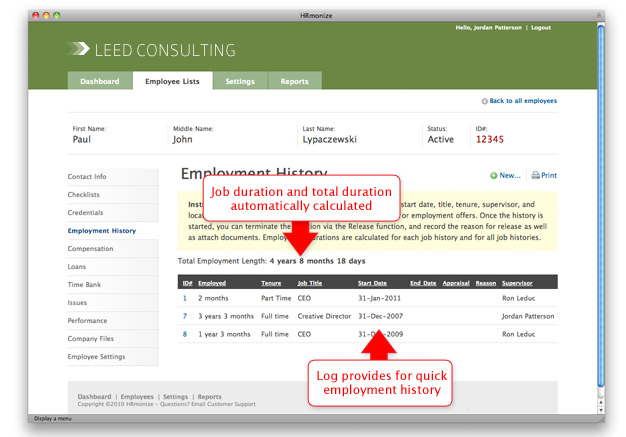Open the Credentials sidebar section

[85, 213]
